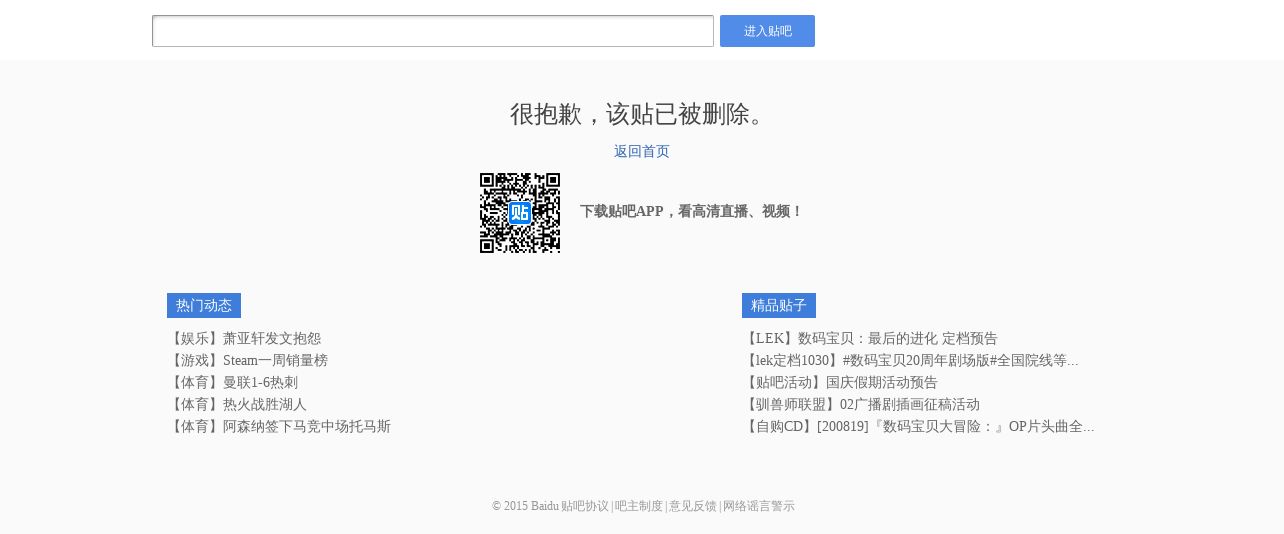Image resolution: width=1284 pixels, height=534 pixels.
Task: Open the 贴吧协议 footer link
Action: [x=585, y=506]
